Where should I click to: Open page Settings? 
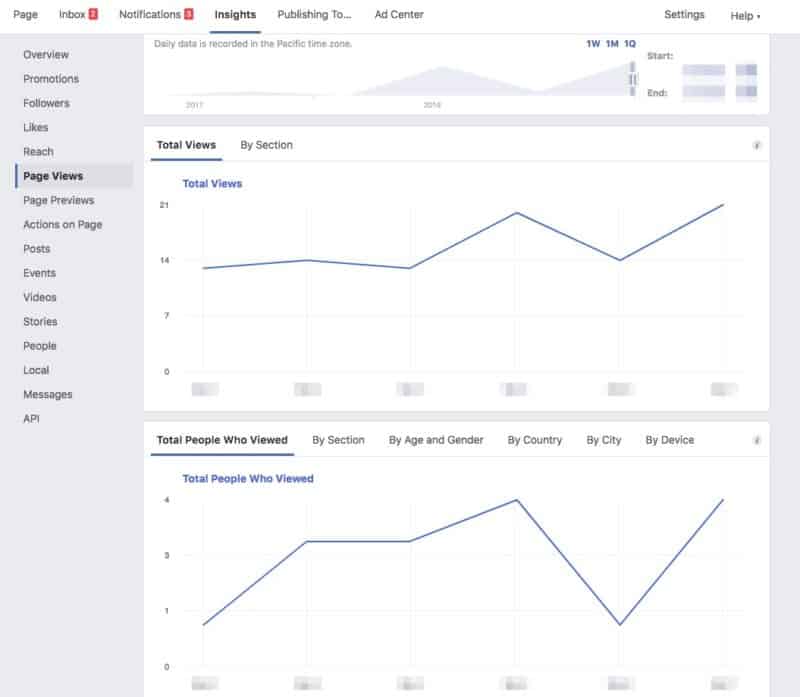(684, 15)
